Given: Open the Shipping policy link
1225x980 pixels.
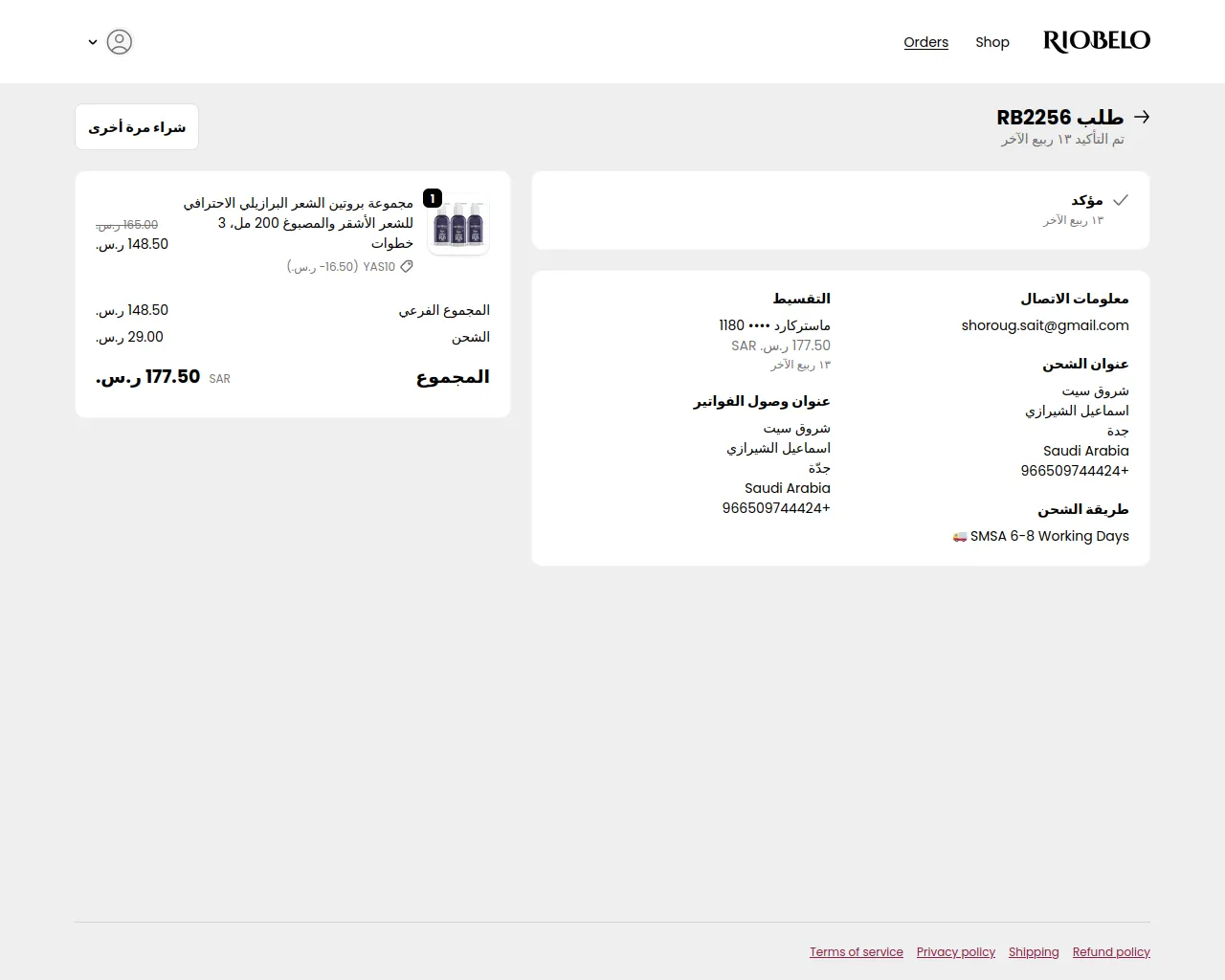Looking at the screenshot, I should [x=1034, y=951].
